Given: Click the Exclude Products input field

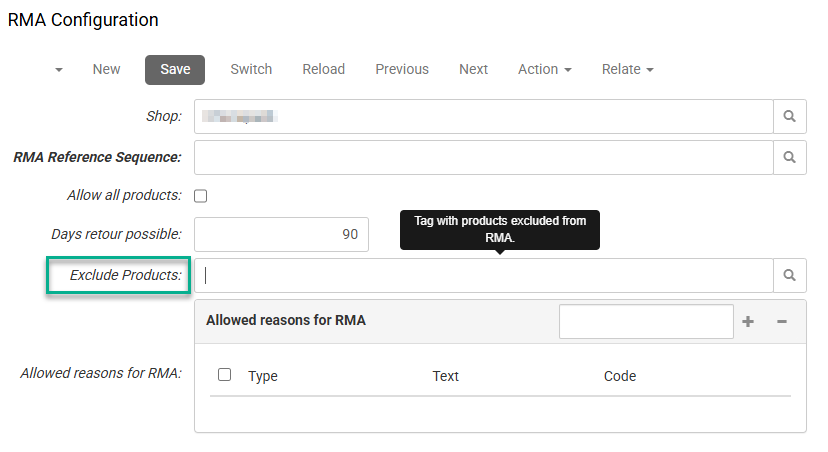Looking at the screenshot, I should tap(483, 275).
